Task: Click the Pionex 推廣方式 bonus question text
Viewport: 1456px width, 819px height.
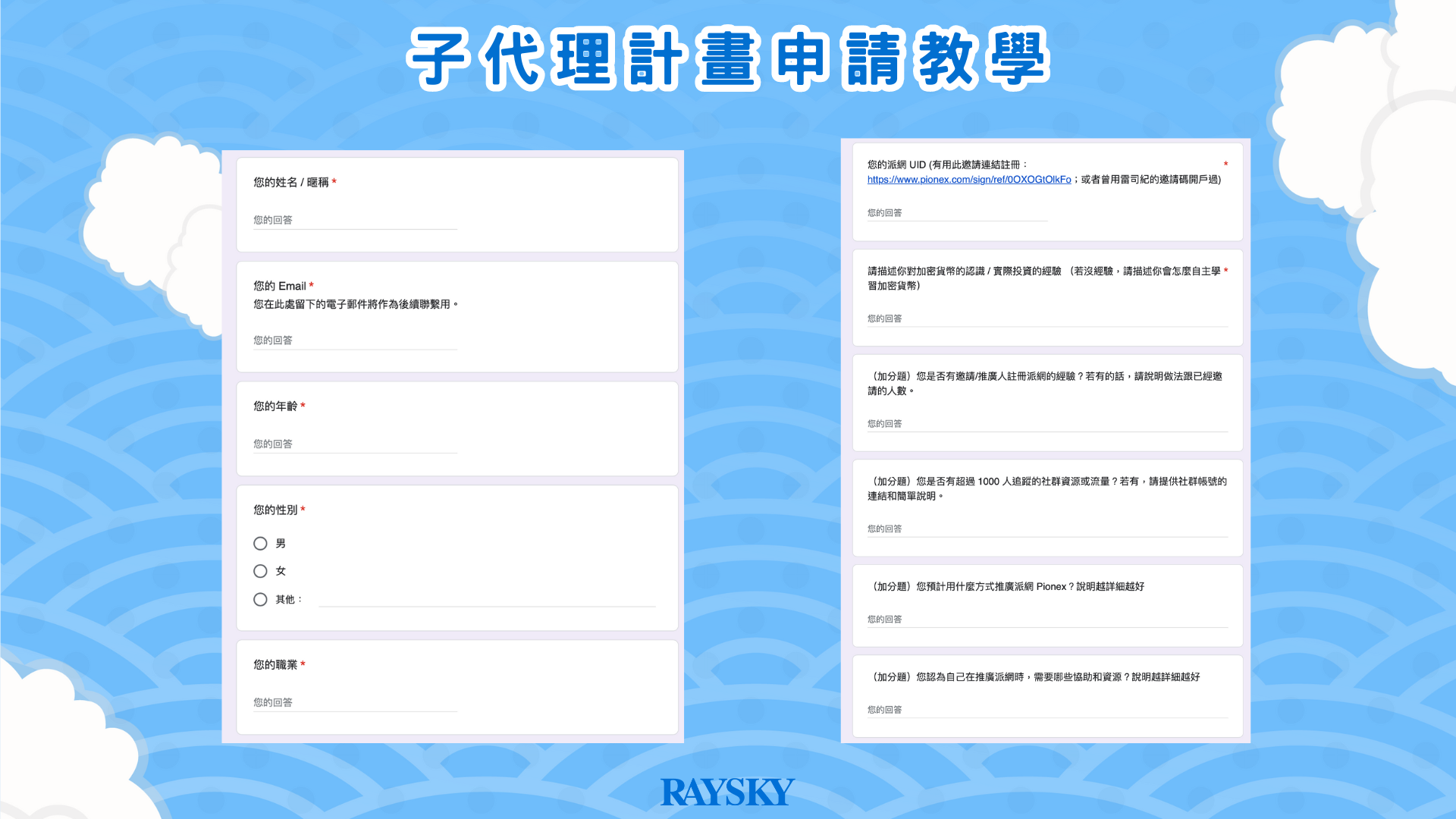Action: pos(1006,587)
